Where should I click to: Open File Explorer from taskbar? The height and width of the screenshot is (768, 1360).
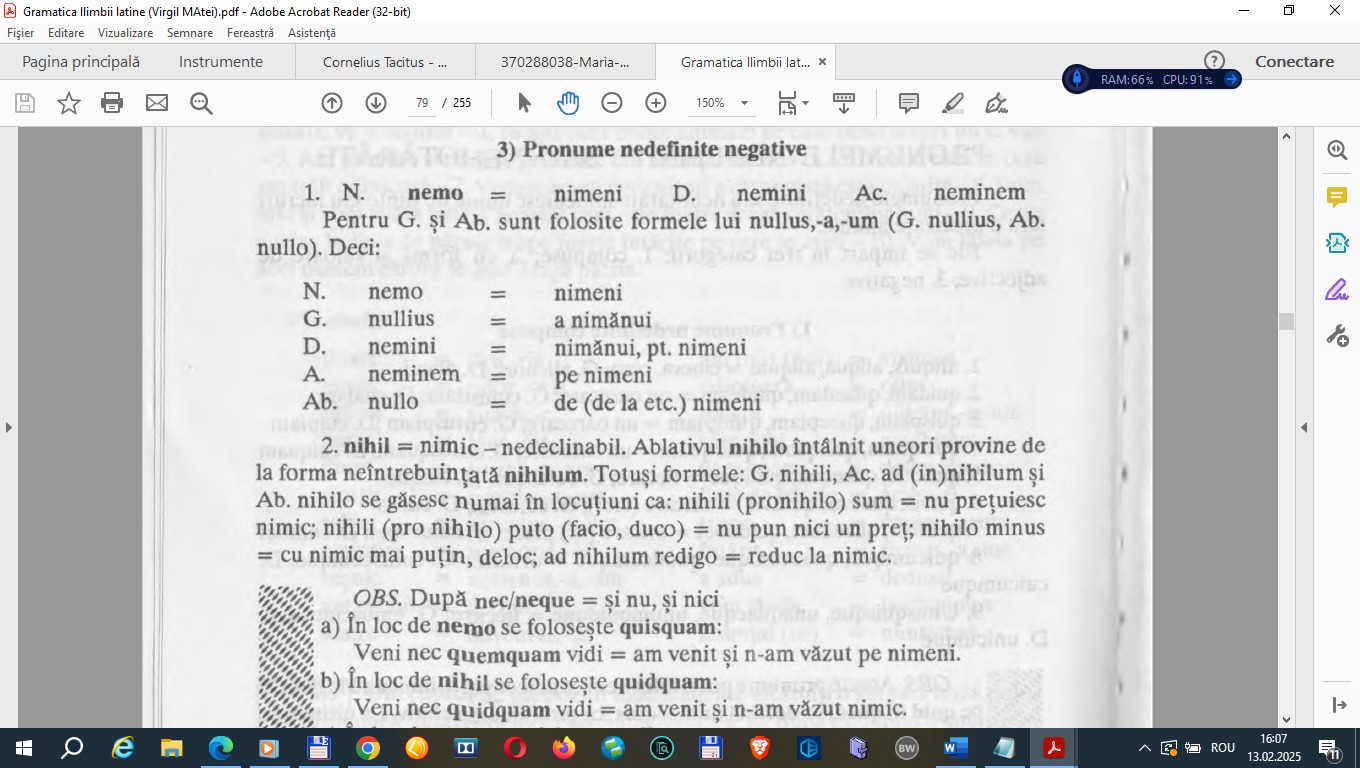click(x=172, y=748)
